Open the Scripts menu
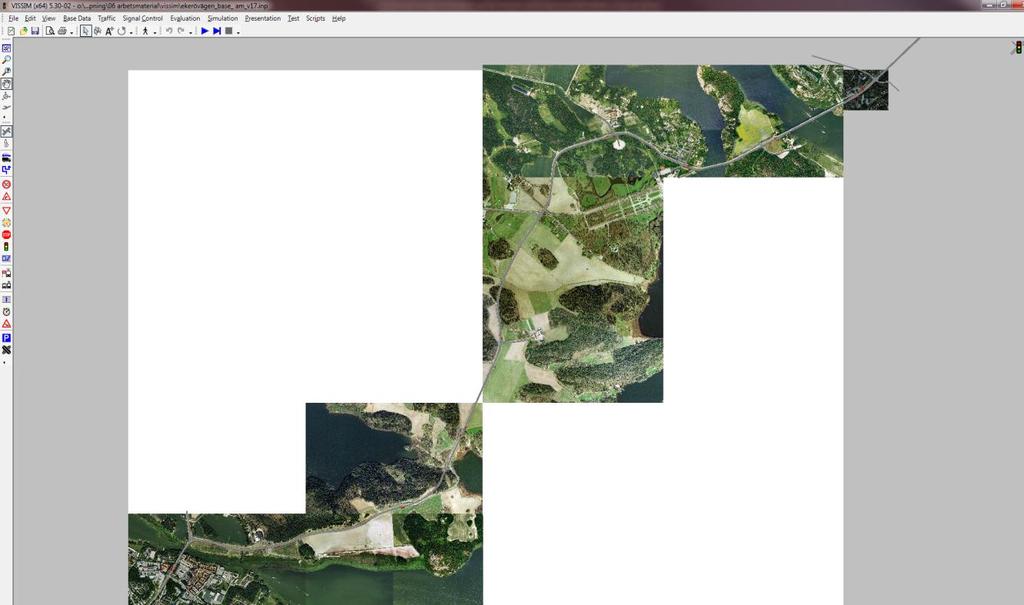Viewport: 1024px width, 605px height. [x=315, y=18]
